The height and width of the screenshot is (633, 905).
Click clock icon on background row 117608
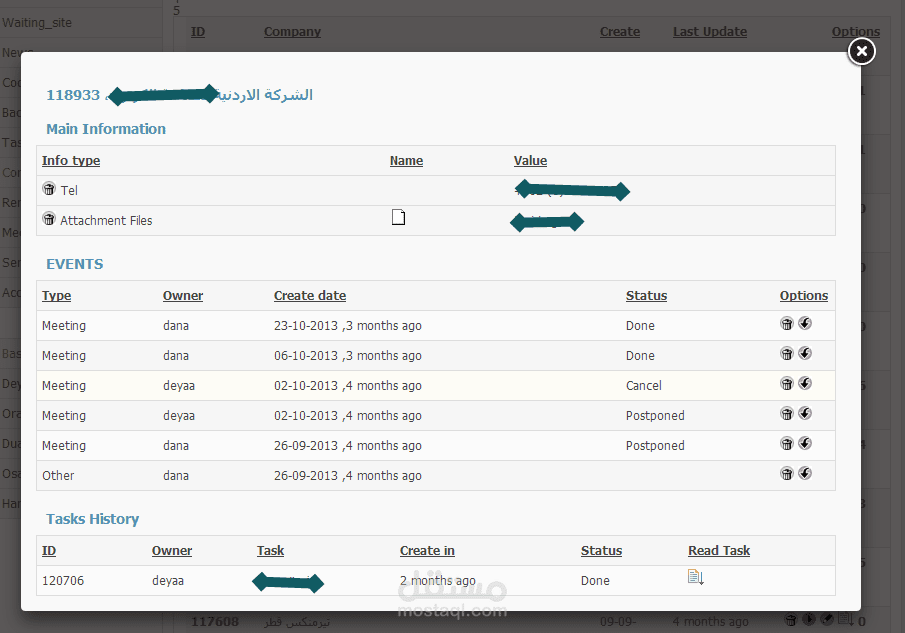pos(809,619)
